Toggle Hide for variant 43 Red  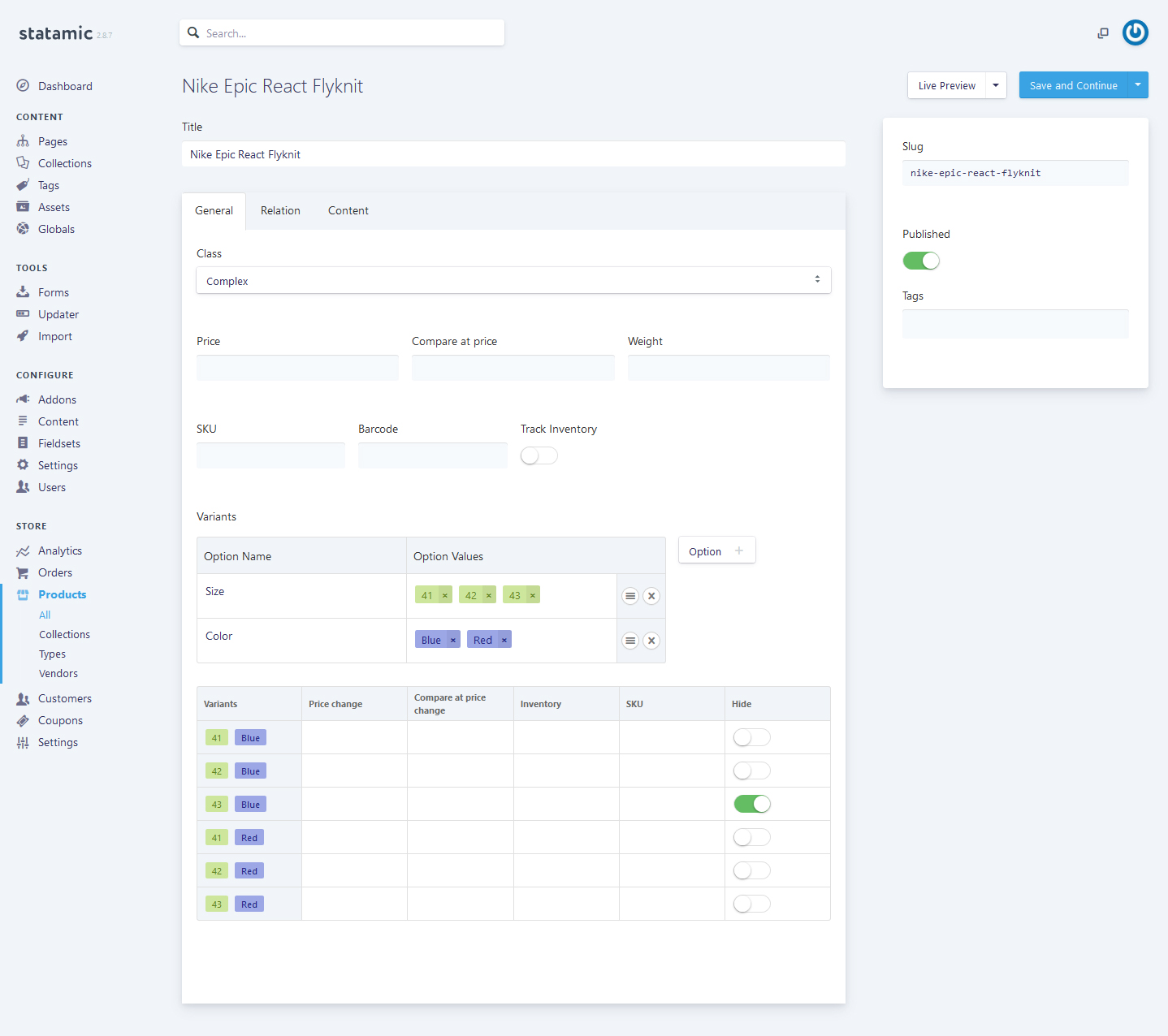coord(752,904)
